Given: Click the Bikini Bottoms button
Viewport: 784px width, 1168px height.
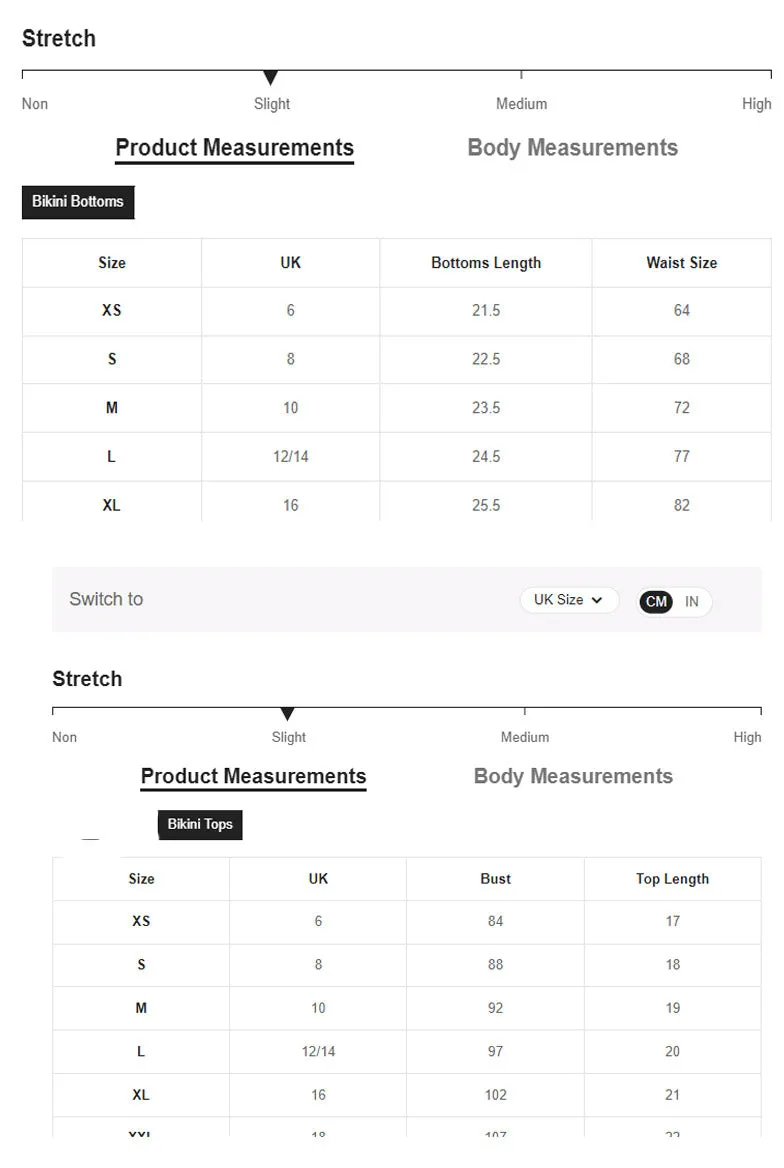Looking at the screenshot, I should (78, 202).
